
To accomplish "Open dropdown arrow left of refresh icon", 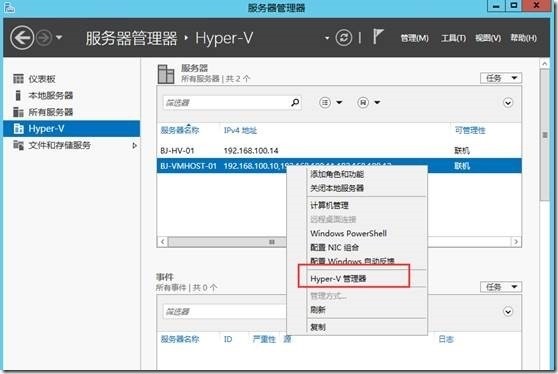I will point(327,38).
